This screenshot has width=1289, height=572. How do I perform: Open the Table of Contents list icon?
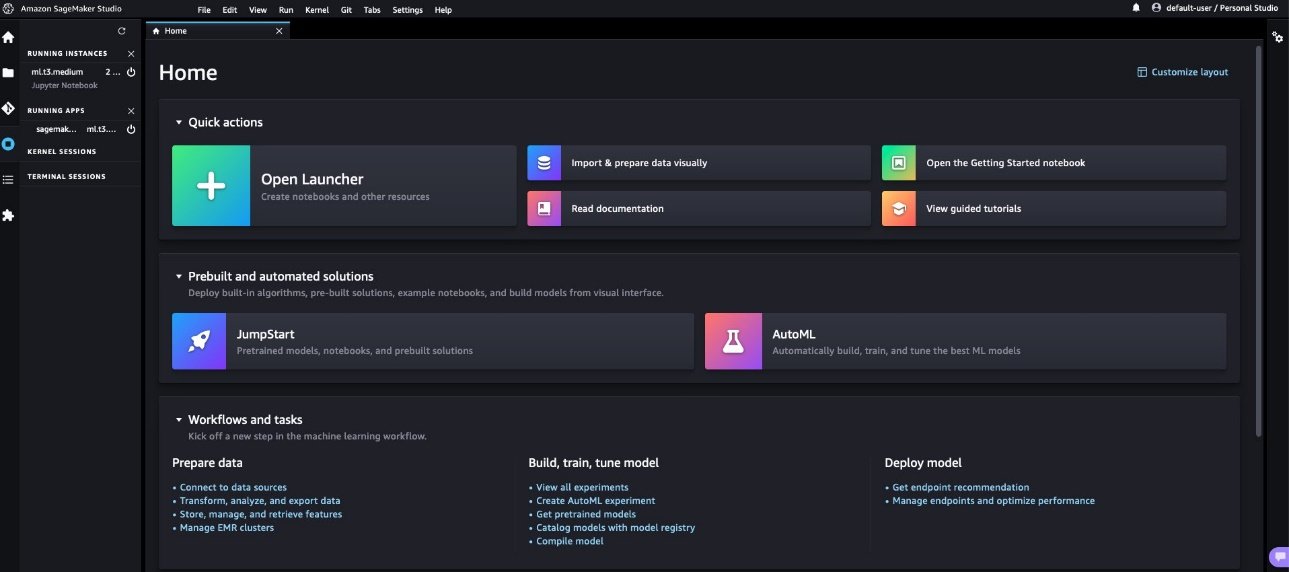coord(8,179)
